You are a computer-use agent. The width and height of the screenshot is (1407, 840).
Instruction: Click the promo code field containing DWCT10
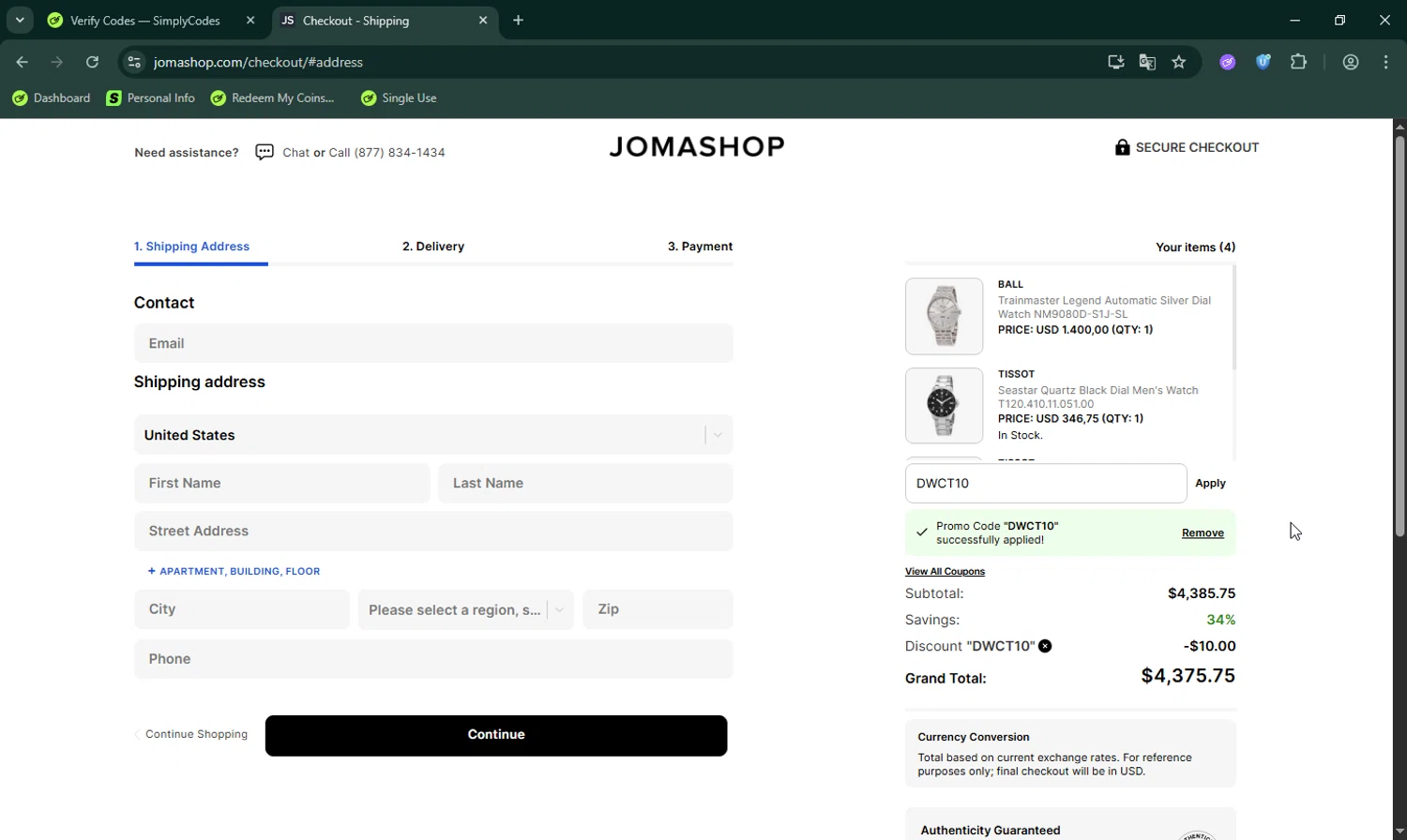1046,483
